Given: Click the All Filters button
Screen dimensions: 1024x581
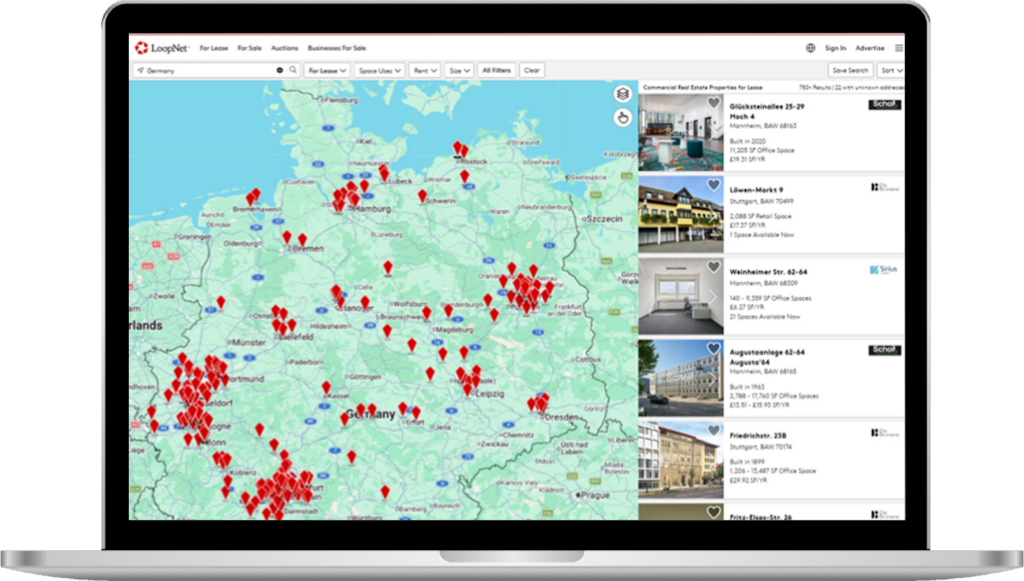Looking at the screenshot, I should [x=496, y=71].
